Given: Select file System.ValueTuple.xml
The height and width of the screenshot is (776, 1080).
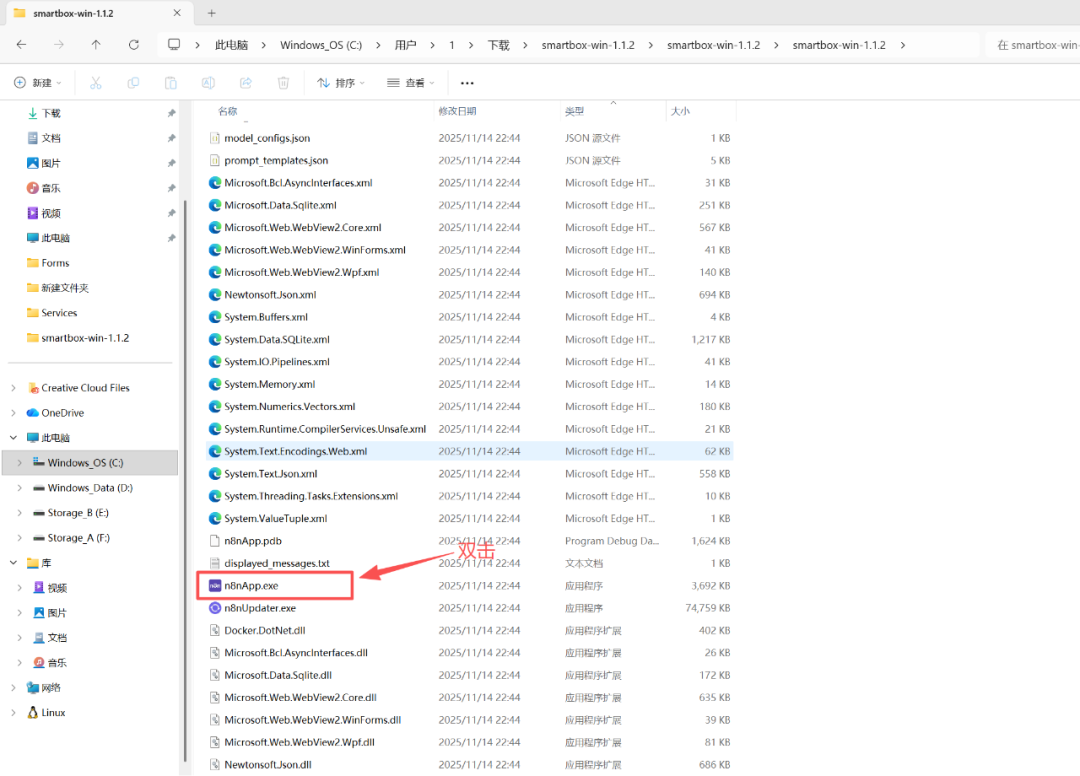Looking at the screenshot, I should pos(276,518).
